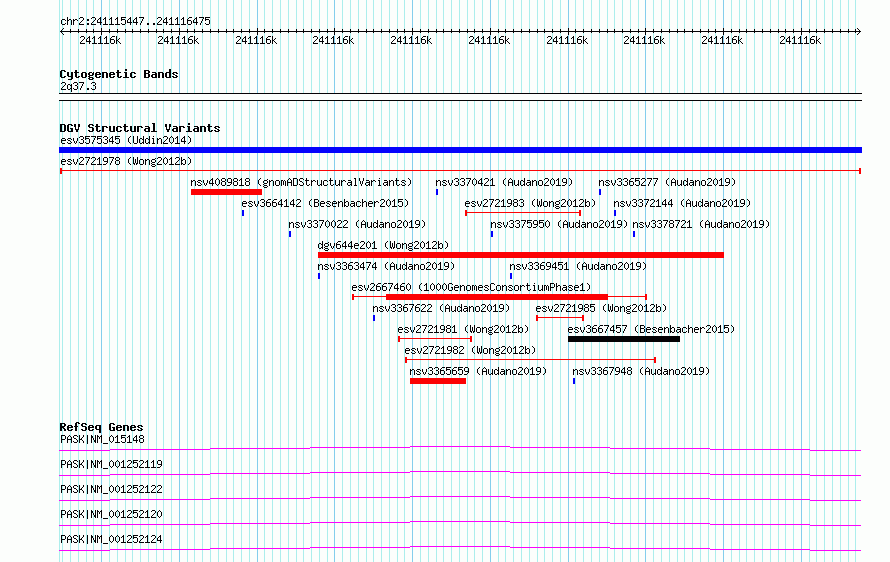Click thin red esv2721985 interval line
This screenshot has width=890, height=562.
pos(560,318)
